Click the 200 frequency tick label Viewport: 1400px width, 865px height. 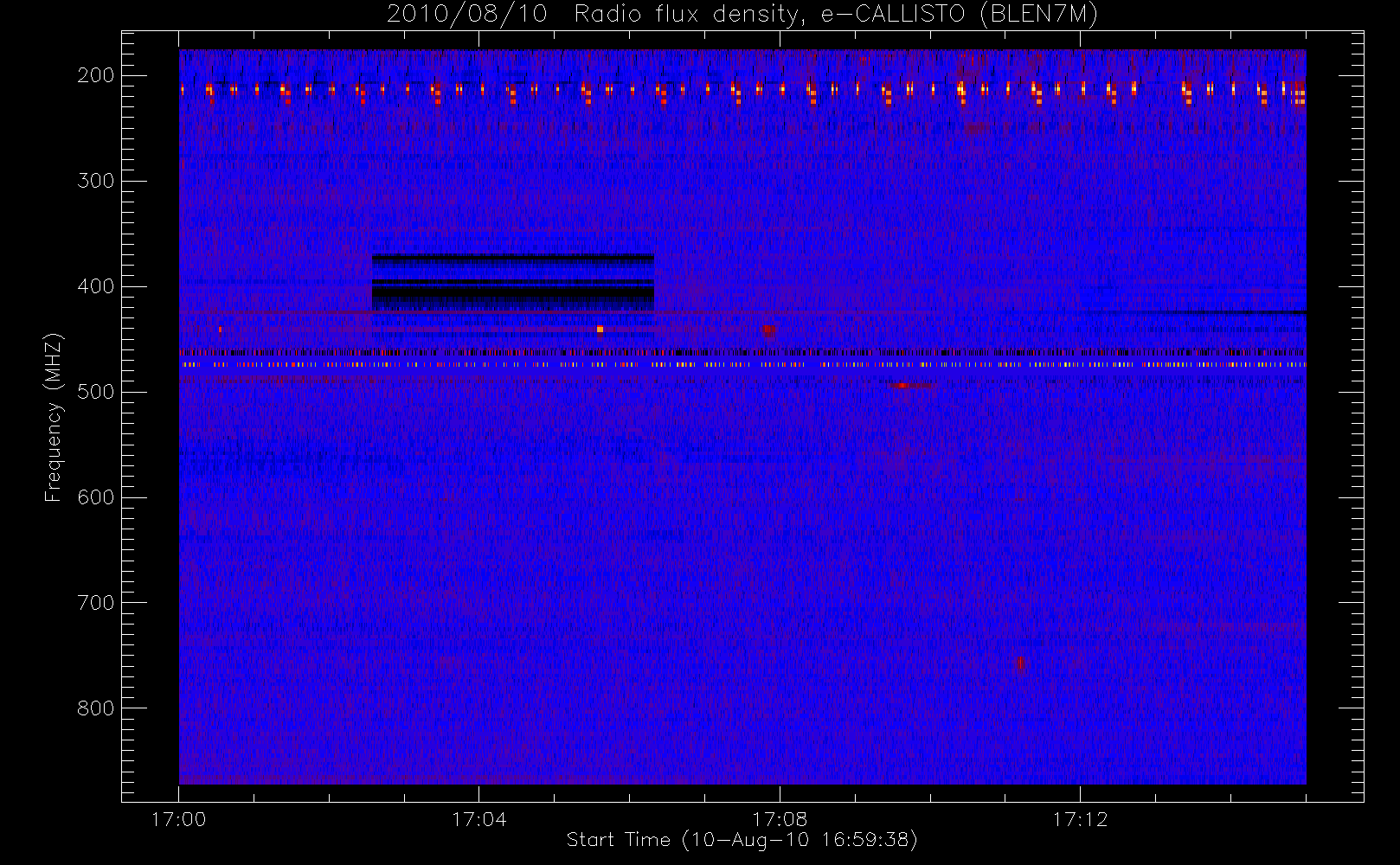tap(96, 75)
